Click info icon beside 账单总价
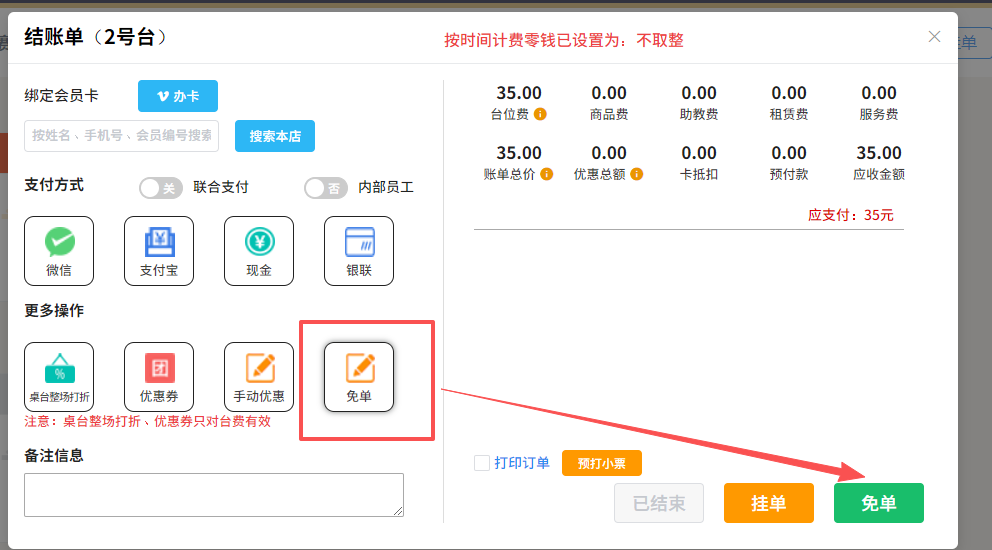 coord(547,174)
